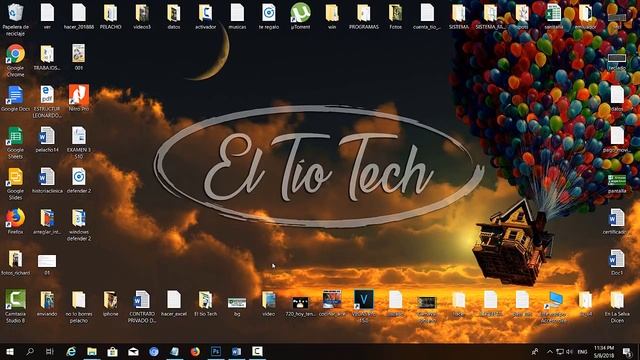The height and width of the screenshot is (360, 640).
Task: Switch to Photoshop on taskbar
Action: 216,352
